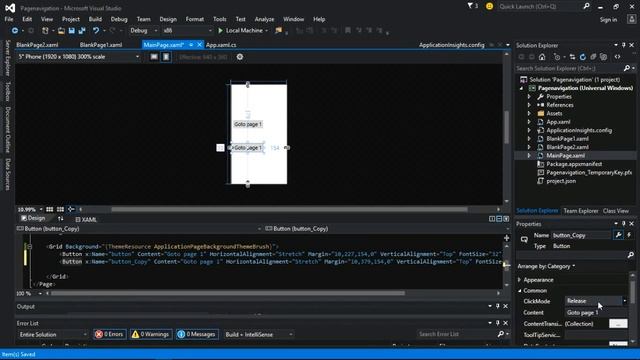Screen dimensions: 640x360
Task: Open ContentTransitions collection editor button
Action: [x=618, y=324]
